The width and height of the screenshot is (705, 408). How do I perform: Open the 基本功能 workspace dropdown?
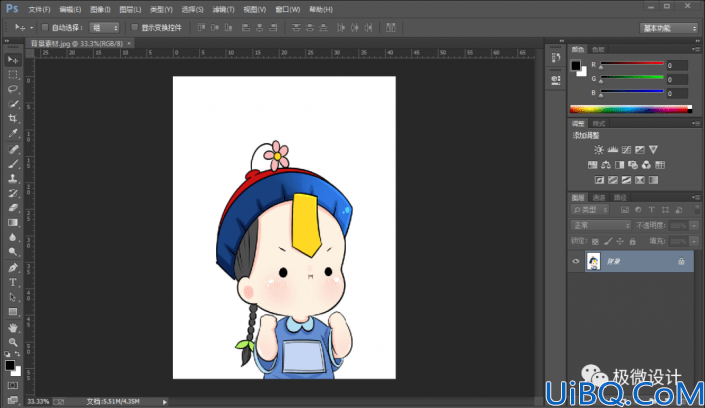tap(668, 28)
